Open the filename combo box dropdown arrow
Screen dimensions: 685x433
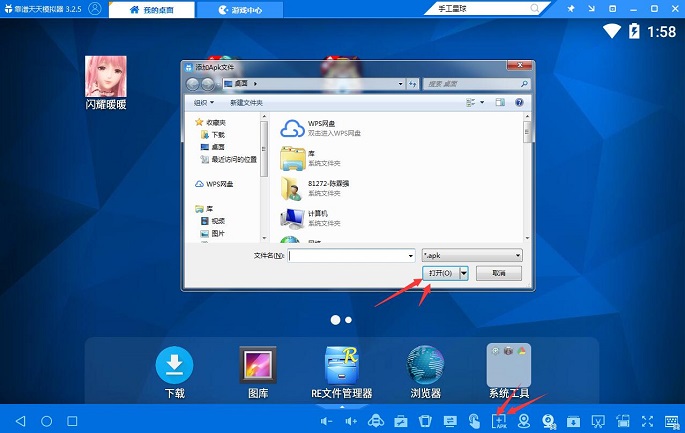coord(411,256)
